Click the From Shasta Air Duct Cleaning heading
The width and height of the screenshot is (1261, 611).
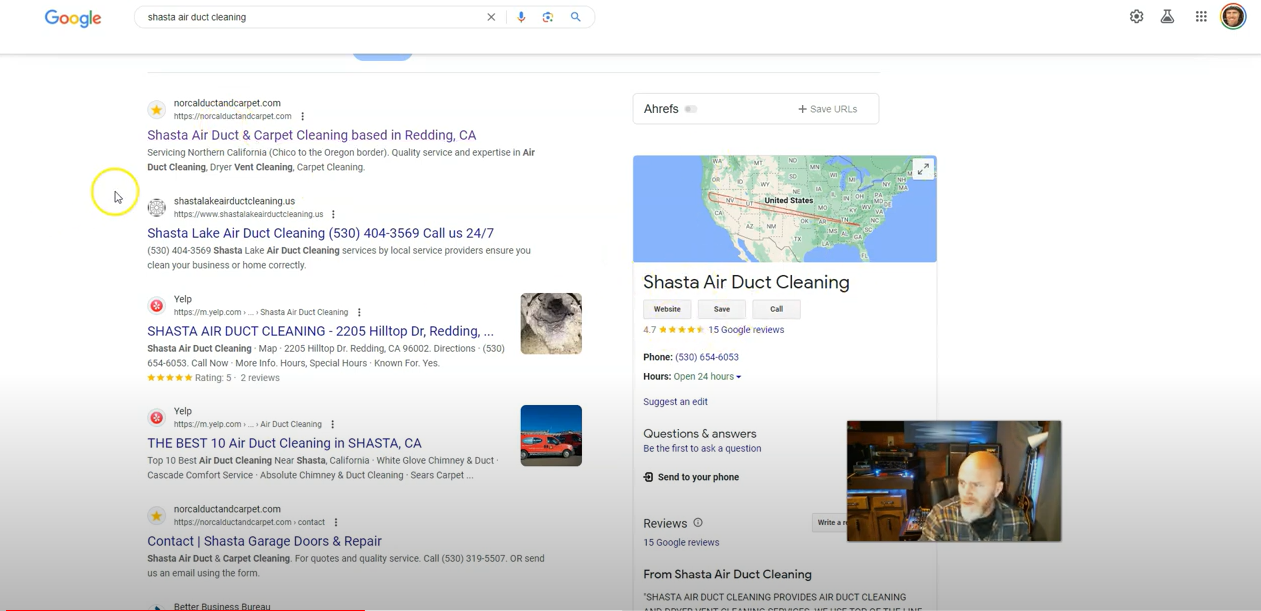(727, 575)
